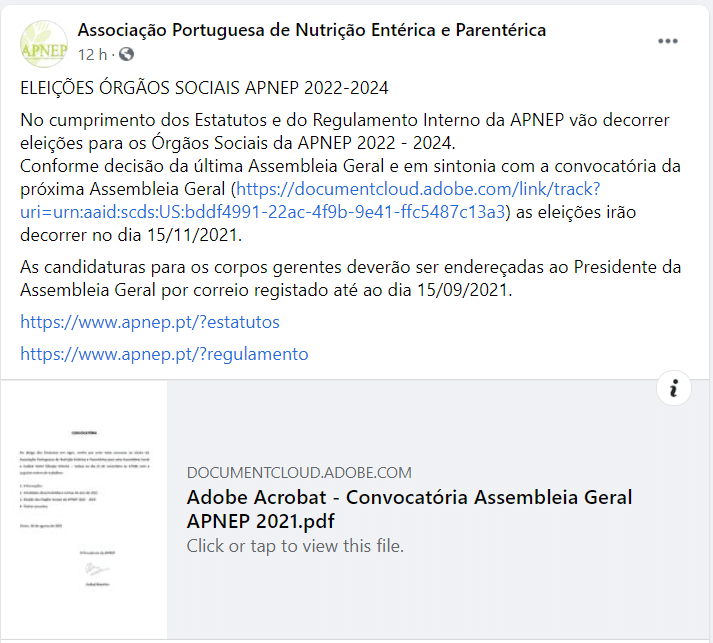The height and width of the screenshot is (643, 713).
Task: Click the "ELEIÇÕES ÓRGÃOS SOCIAIS APNEP 2022-2024" headline
Action: pos(204,88)
